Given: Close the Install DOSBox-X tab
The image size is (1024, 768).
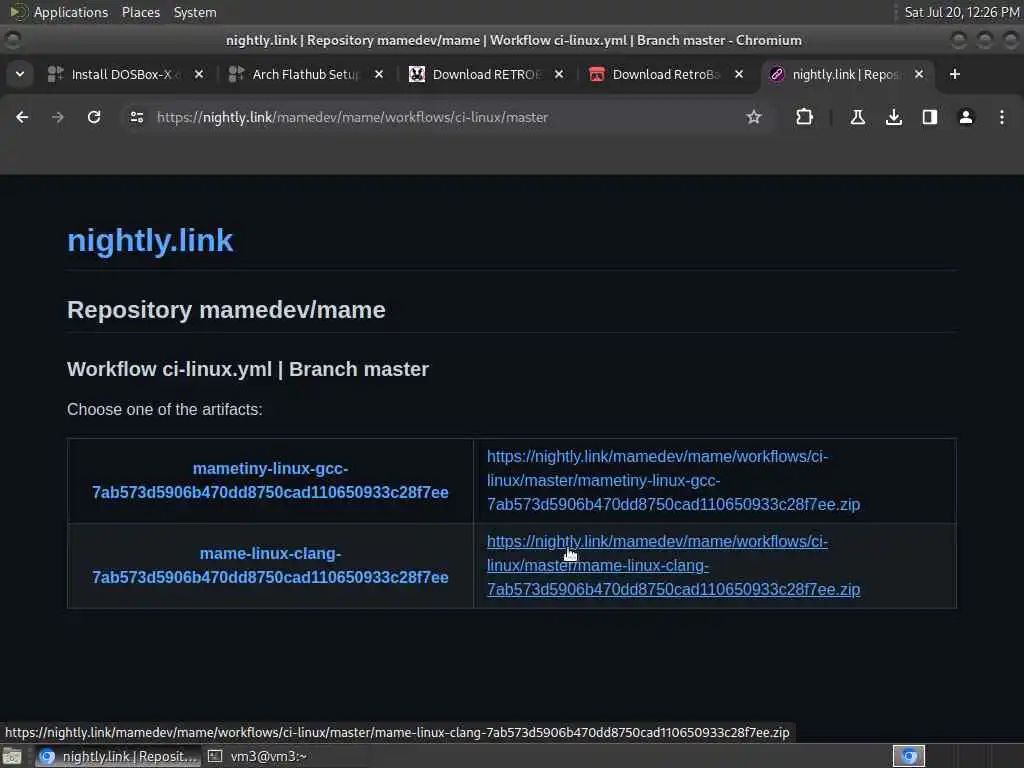Looking at the screenshot, I should coord(199,74).
